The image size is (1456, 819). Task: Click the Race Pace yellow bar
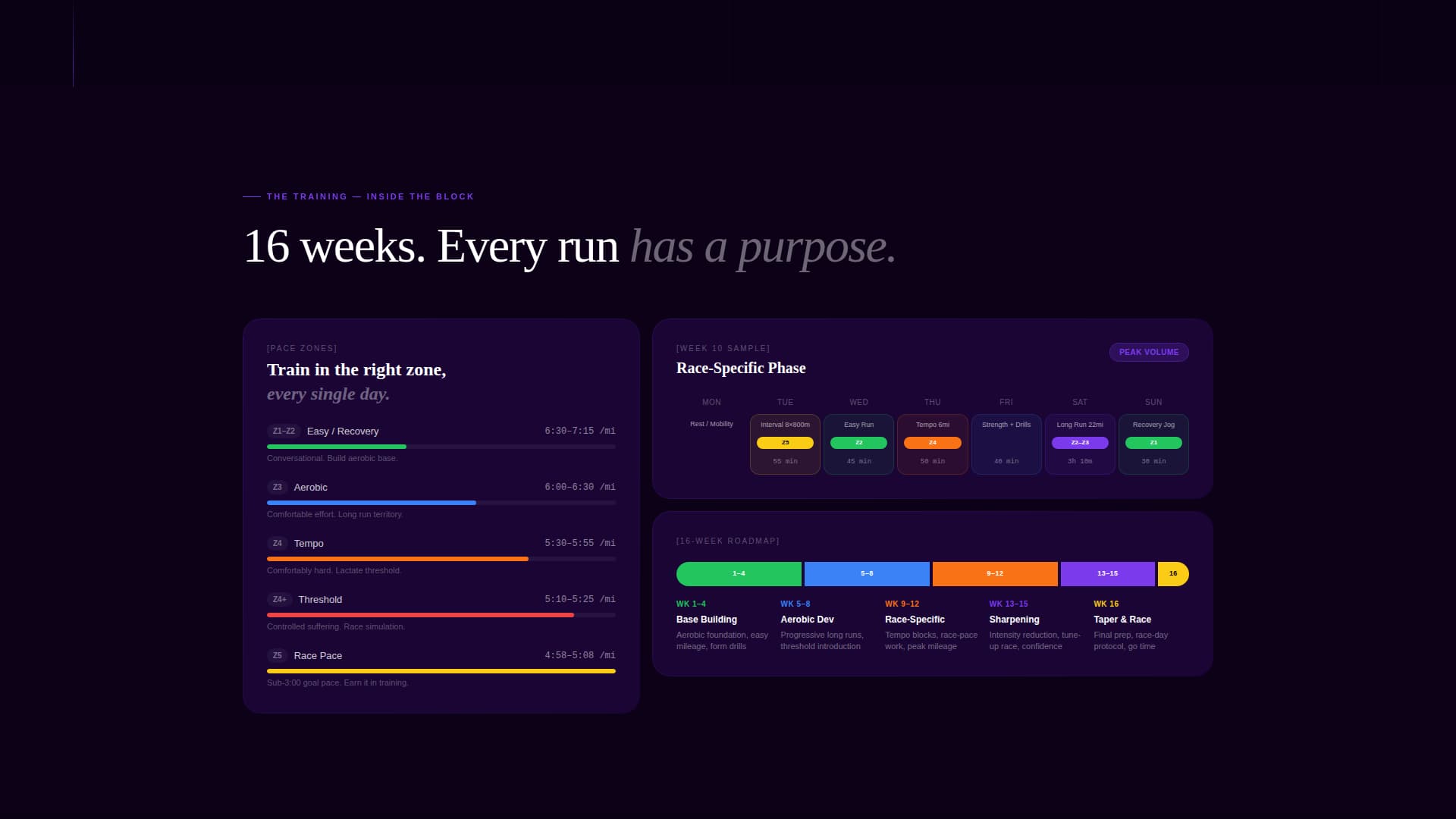[x=441, y=671]
